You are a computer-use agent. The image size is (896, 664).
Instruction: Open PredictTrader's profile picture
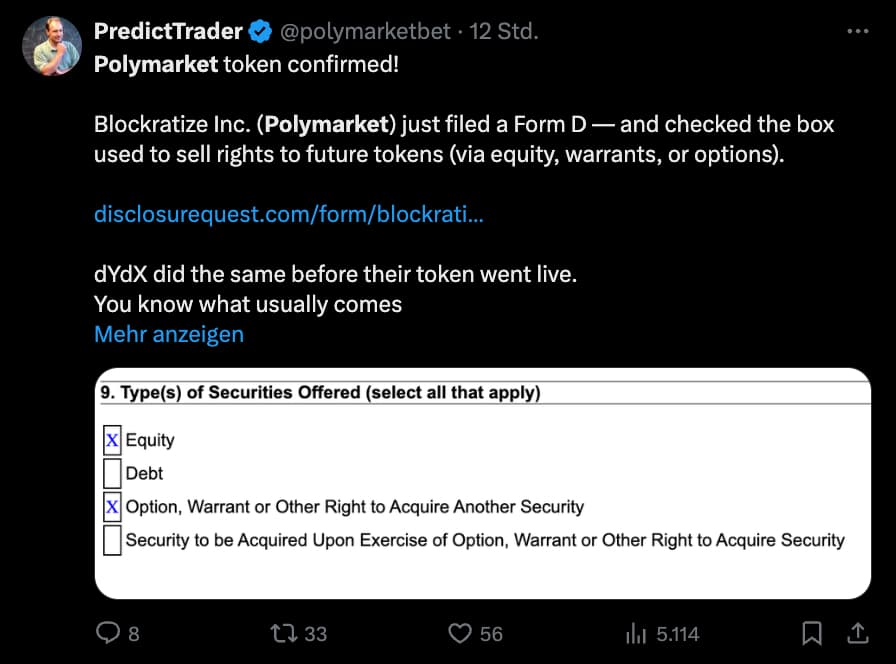pyautogui.click(x=51, y=46)
